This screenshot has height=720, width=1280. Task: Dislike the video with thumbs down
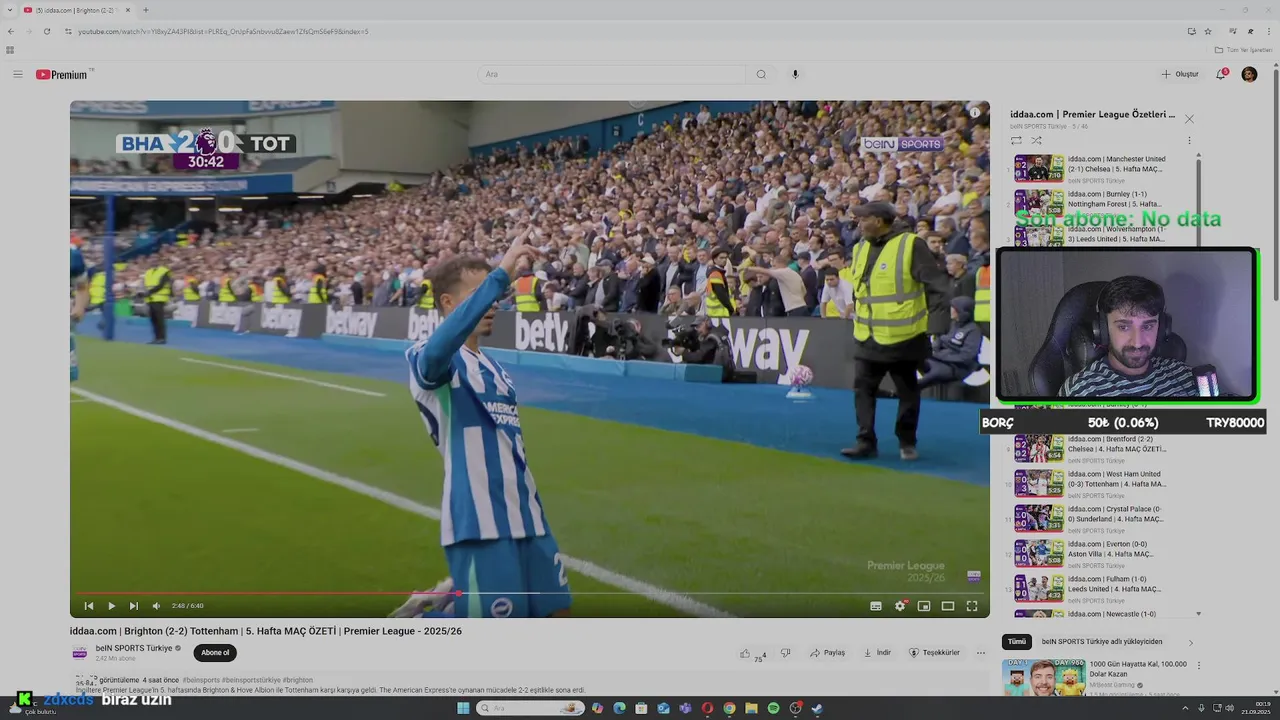786,653
